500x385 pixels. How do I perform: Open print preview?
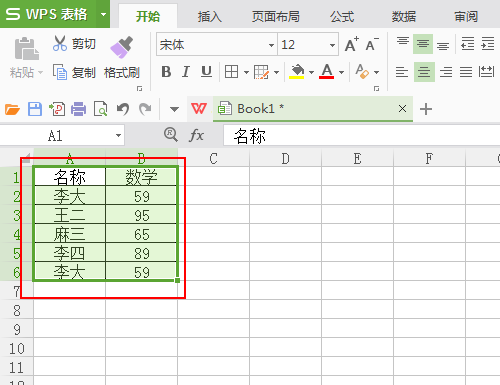pos(100,109)
